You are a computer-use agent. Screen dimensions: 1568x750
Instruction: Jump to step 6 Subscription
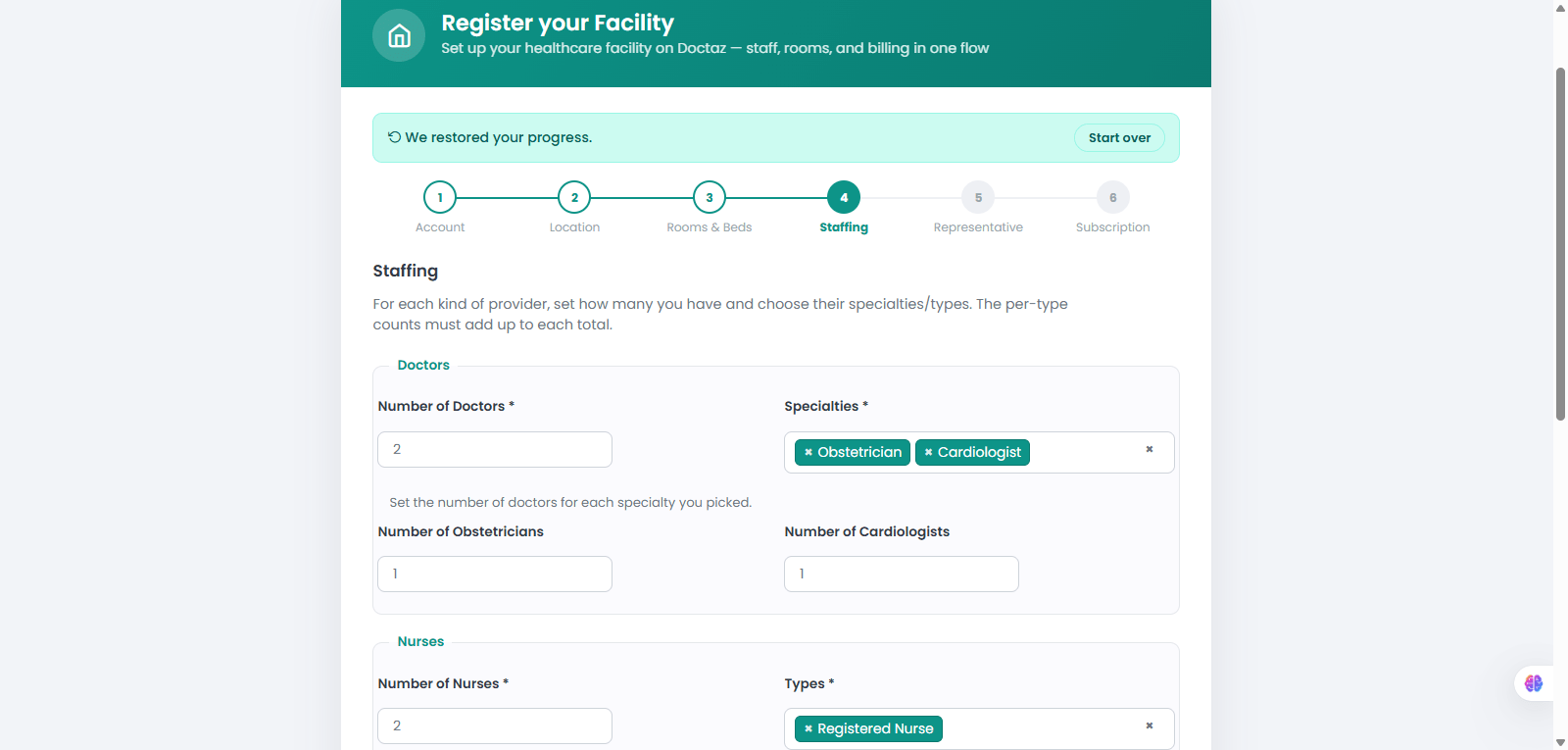point(1113,198)
